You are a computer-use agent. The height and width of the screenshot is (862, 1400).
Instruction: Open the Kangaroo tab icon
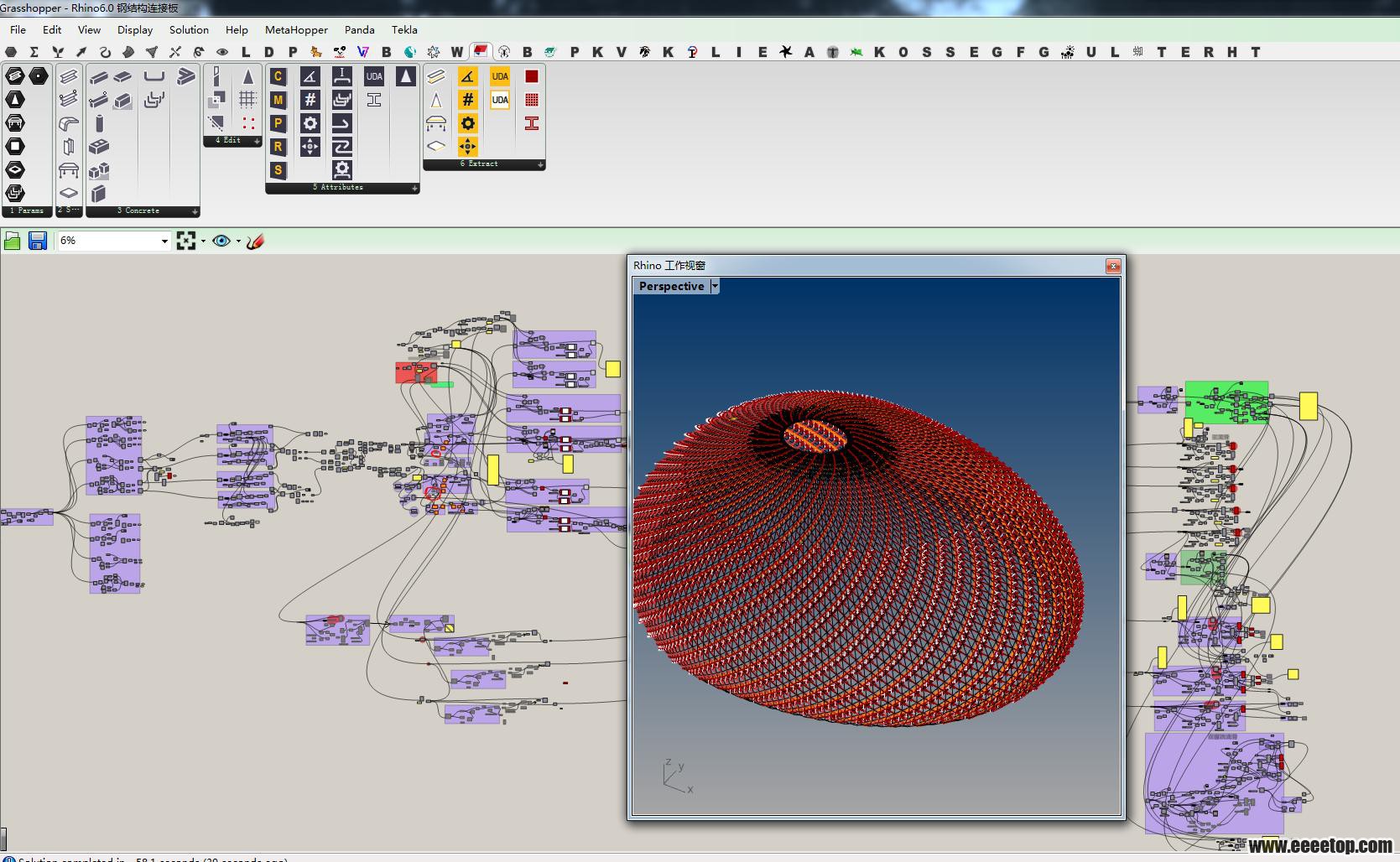(316, 52)
